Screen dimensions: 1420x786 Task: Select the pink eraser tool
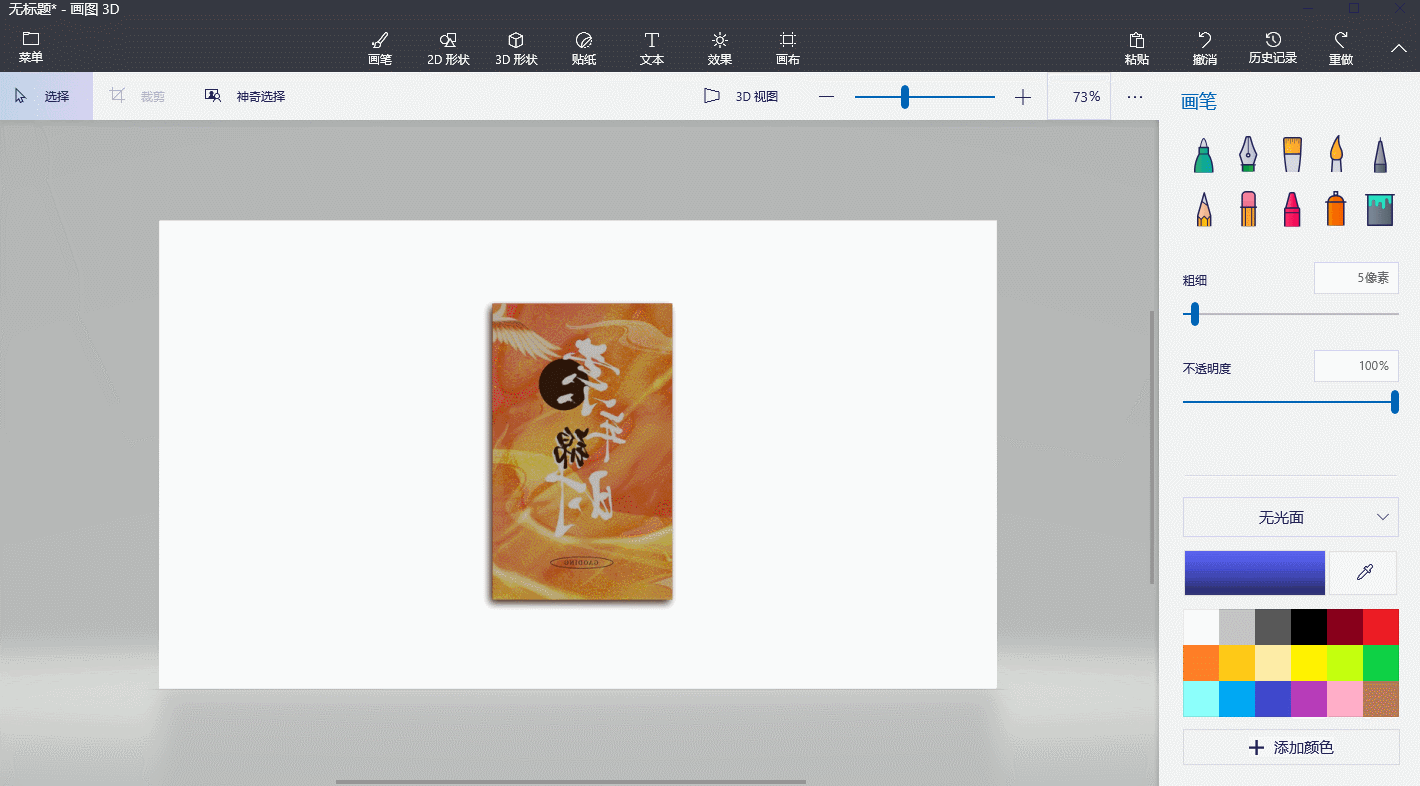[x=1248, y=209]
